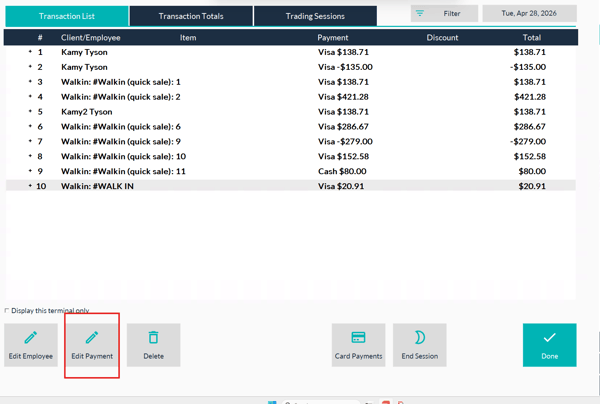The image size is (600, 404).
Task: Expand transaction row 1 Kamy Tyson
Action: coord(30,52)
